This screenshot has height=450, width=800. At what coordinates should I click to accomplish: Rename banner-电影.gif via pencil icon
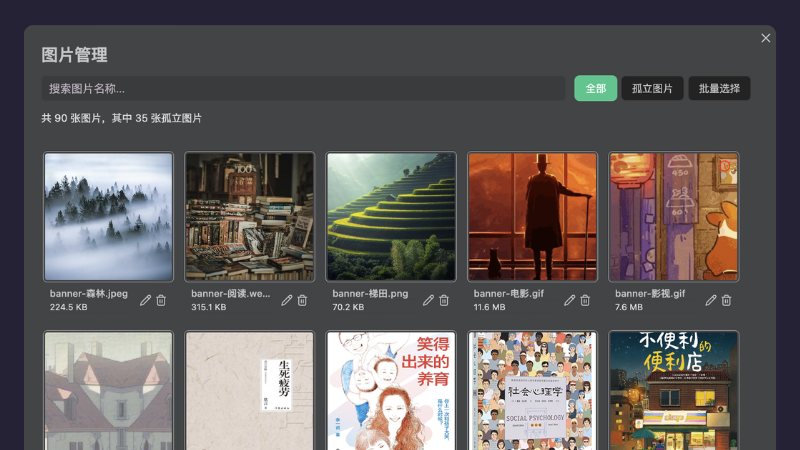tap(569, 300)
